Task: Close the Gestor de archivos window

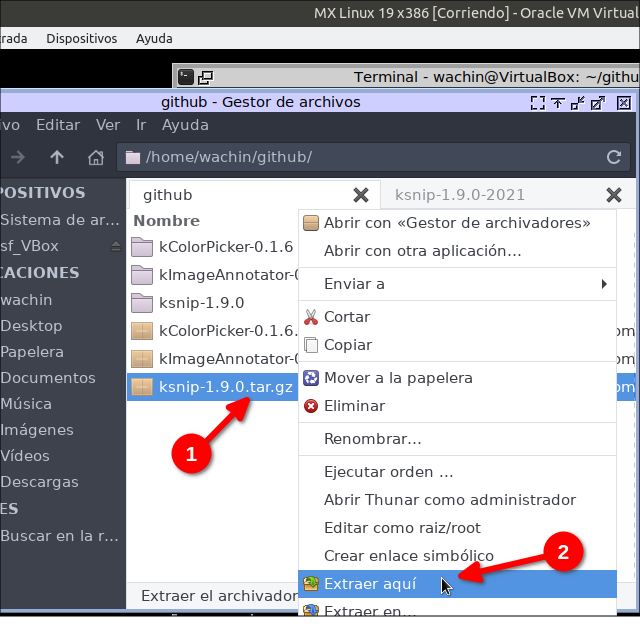Action: (x=624, y=103)
